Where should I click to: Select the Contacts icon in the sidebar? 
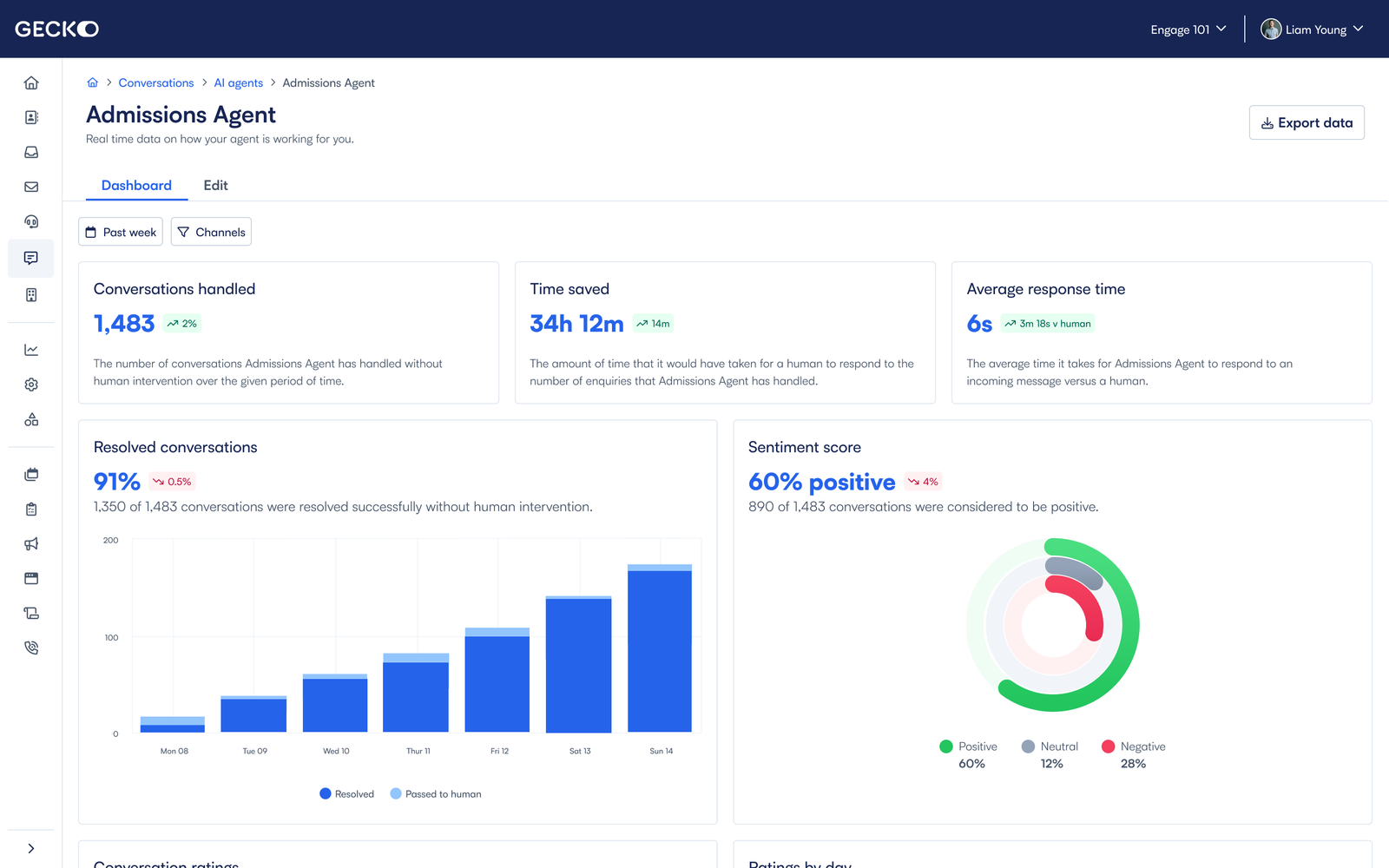[x=31, y=117]
